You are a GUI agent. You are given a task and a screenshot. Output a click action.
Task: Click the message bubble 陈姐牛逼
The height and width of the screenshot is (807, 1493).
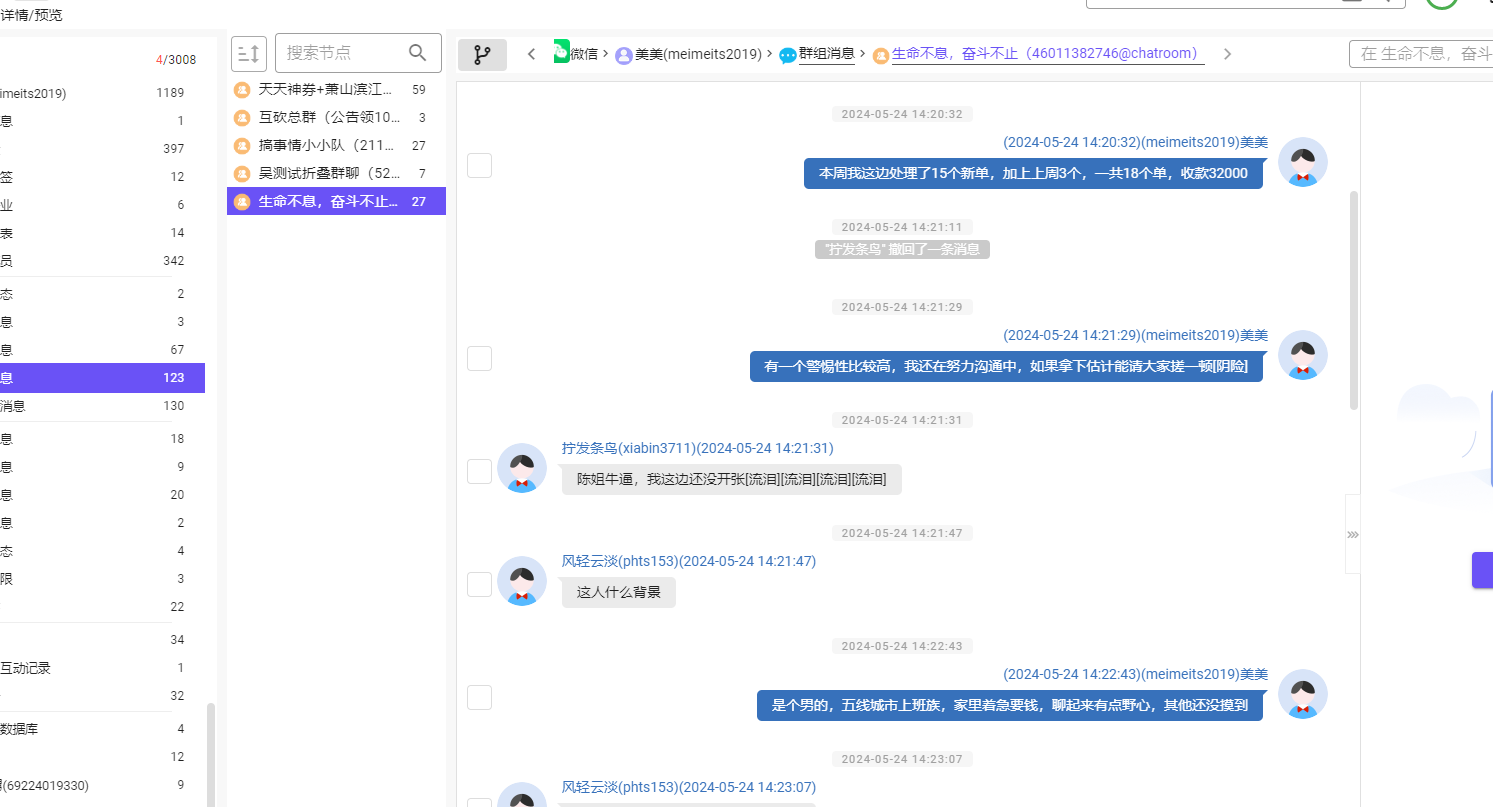(x=731, y=479)
